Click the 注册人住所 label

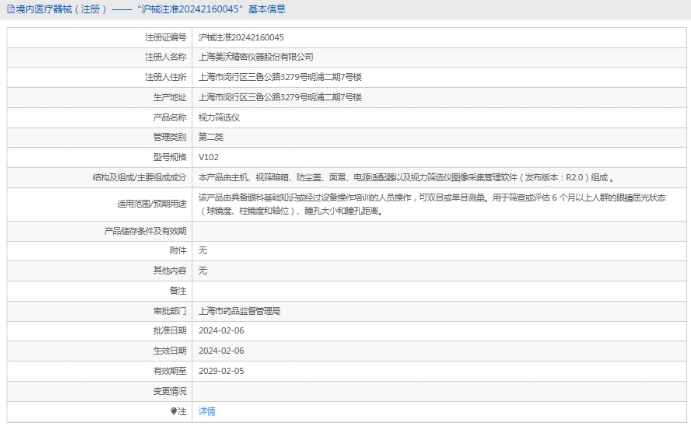[166, 77]
